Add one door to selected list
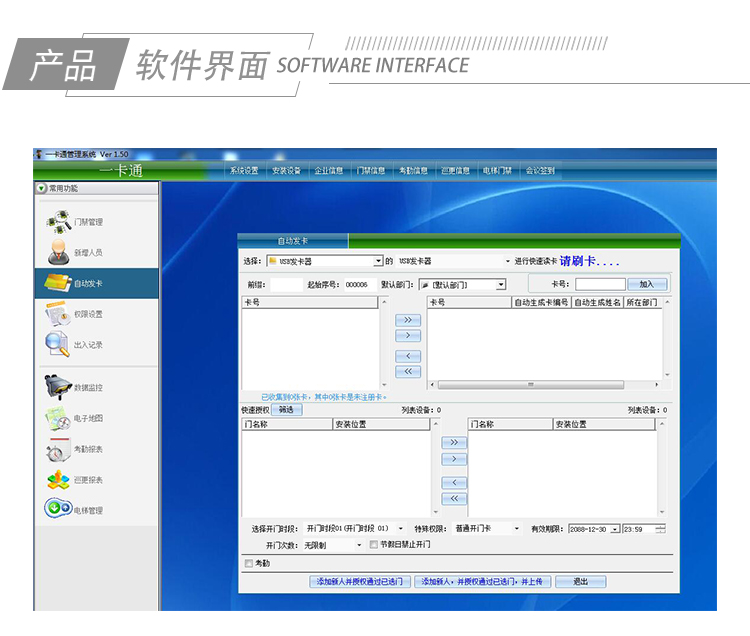 tap(454, 460)
